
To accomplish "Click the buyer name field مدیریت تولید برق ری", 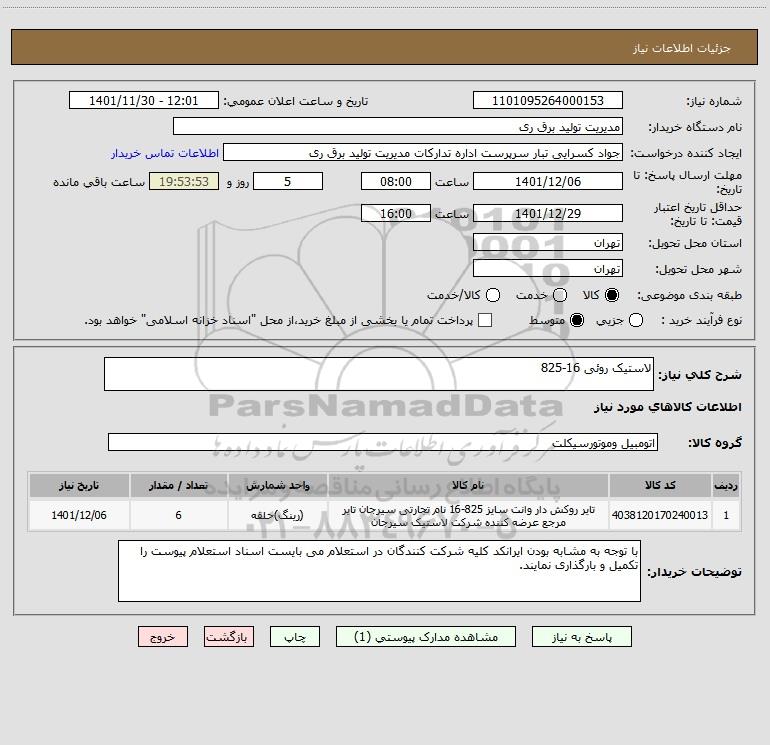I will [398, 127].
